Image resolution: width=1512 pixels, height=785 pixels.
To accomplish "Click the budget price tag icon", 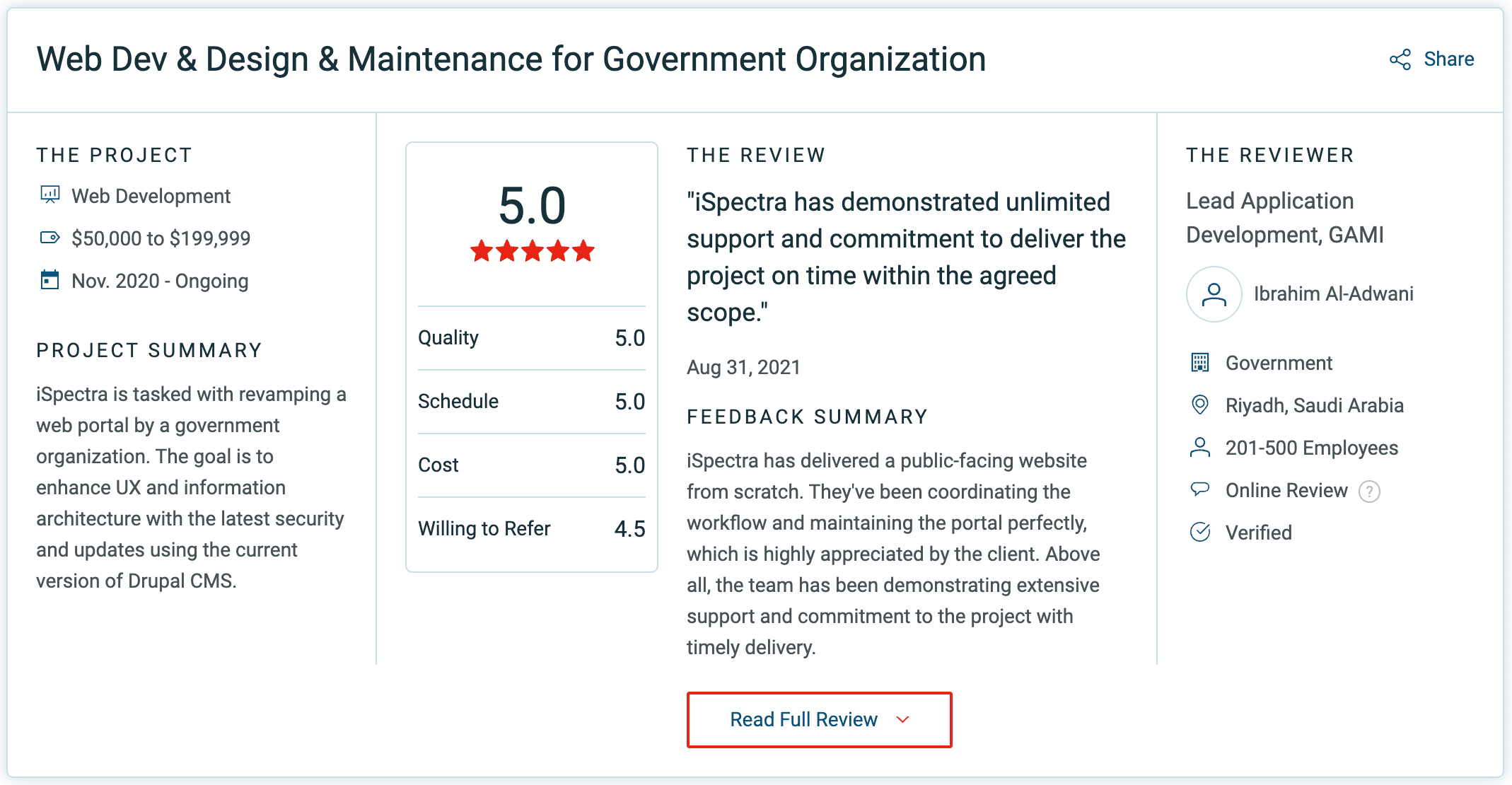I will click(x=50, y=238).
